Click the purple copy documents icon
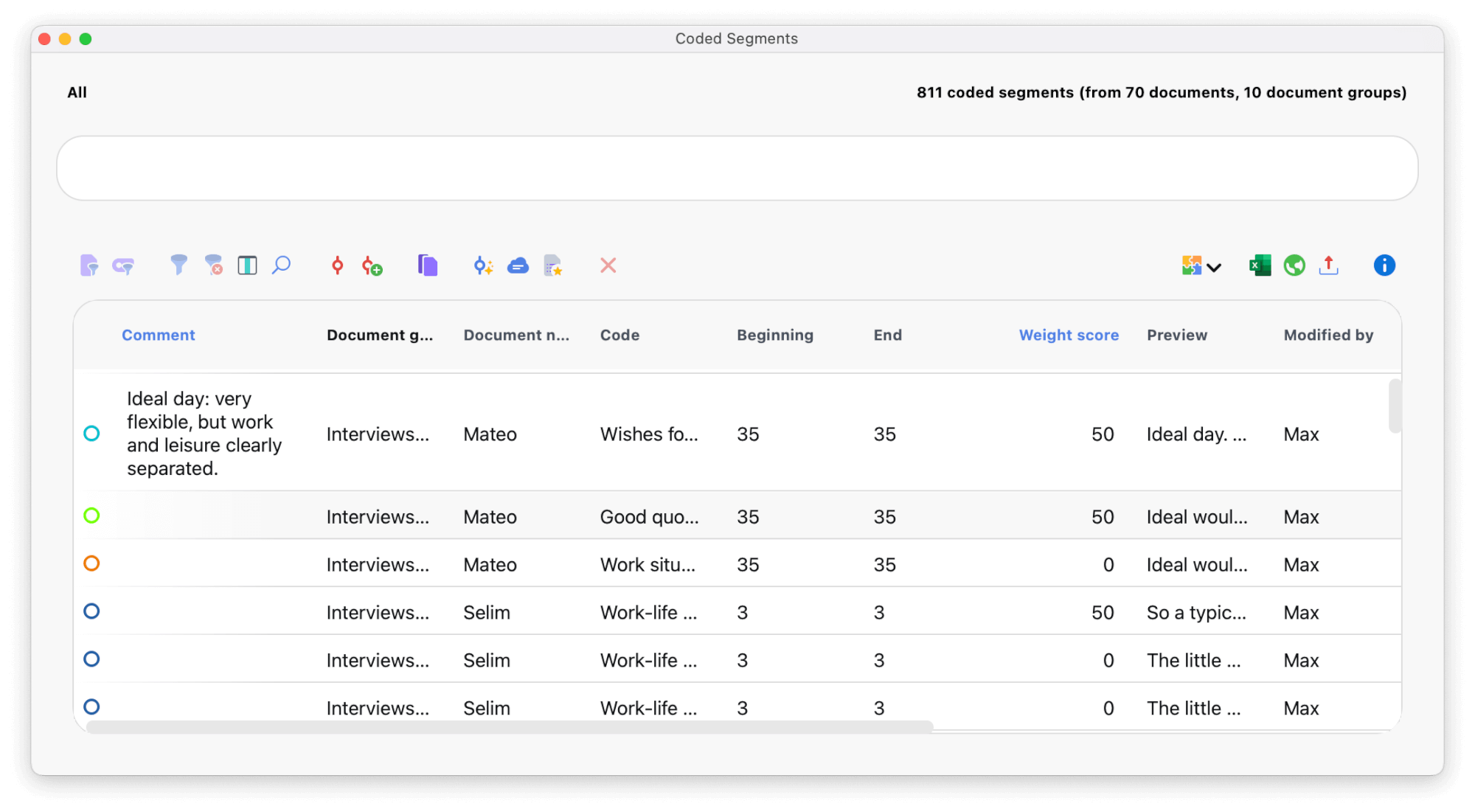The image size is (1475, 812). (427, 265)
